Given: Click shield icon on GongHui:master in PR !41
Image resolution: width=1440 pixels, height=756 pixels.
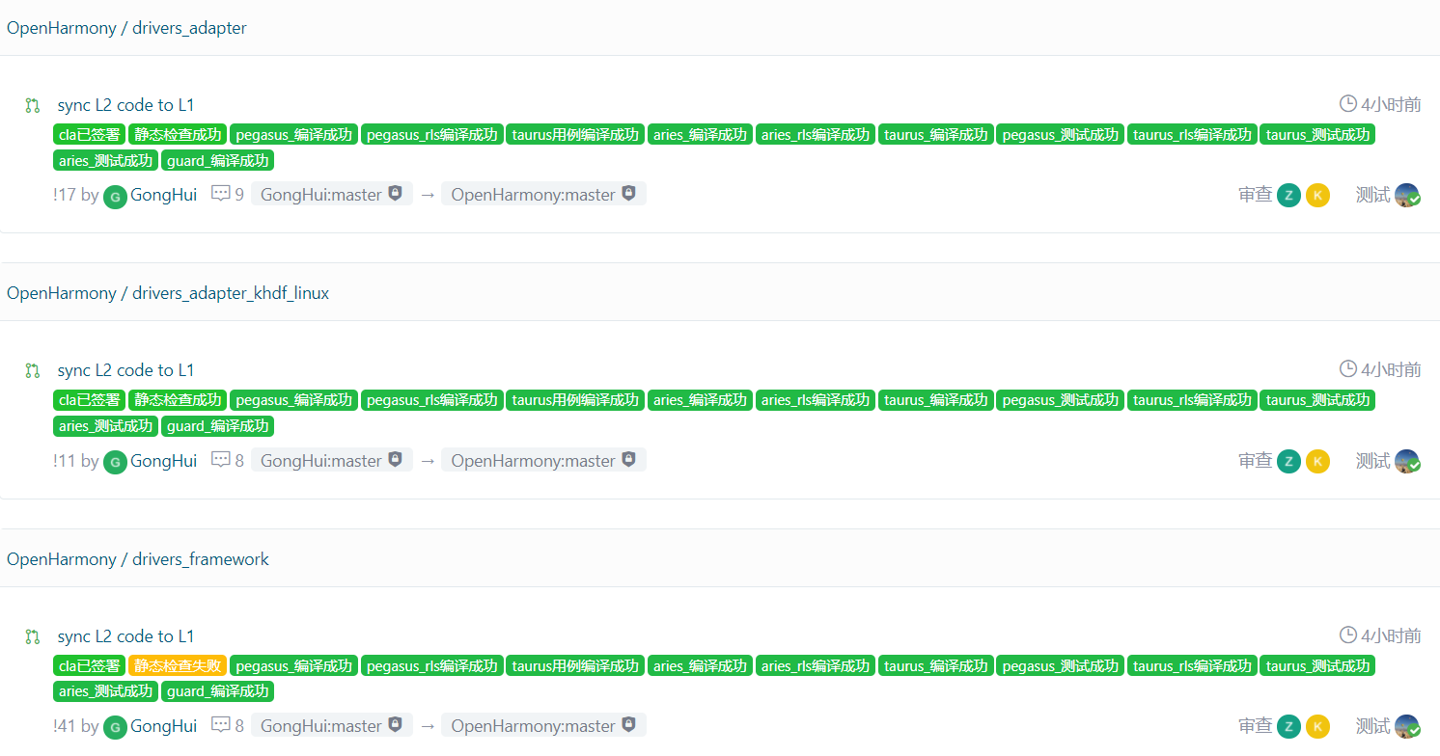Looking at the screenshot, I should 395,725.
